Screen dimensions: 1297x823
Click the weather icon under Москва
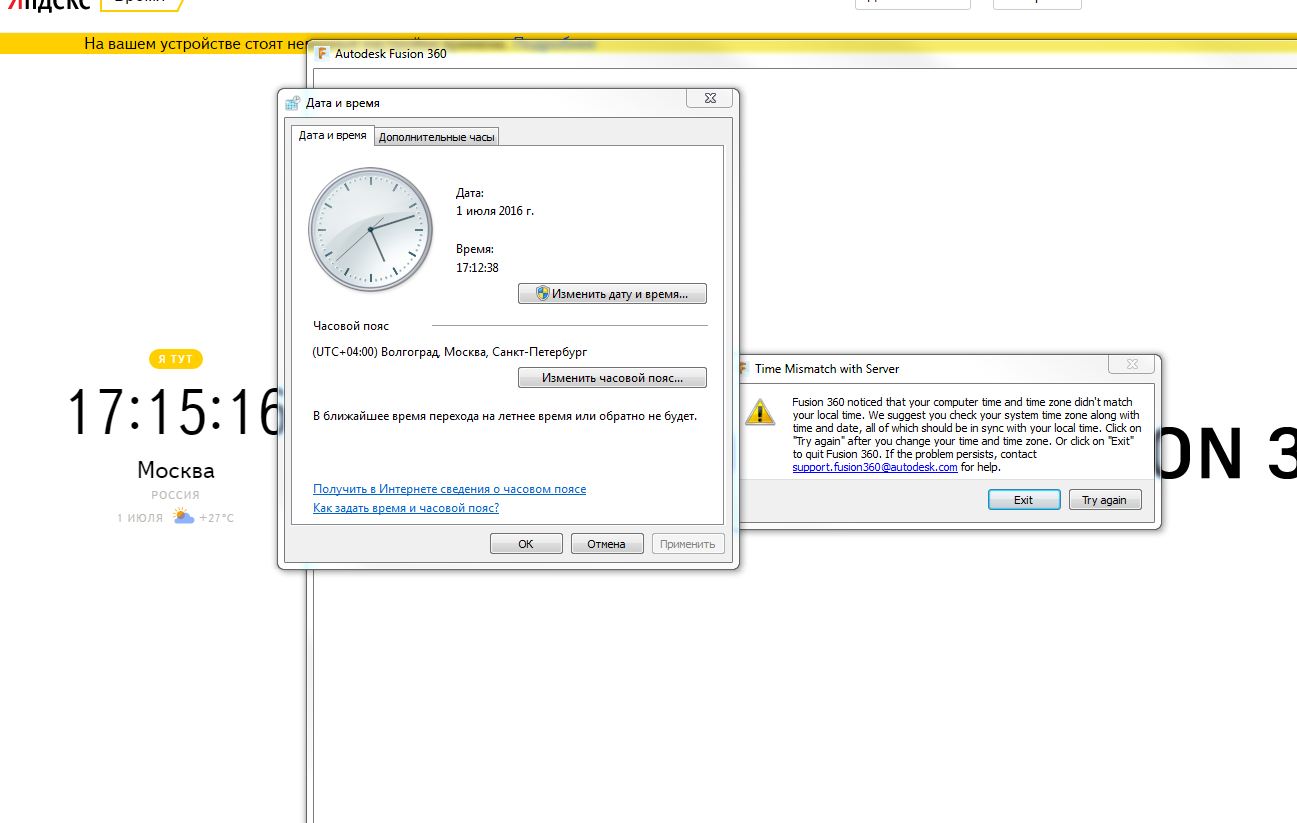pos(183,517)
